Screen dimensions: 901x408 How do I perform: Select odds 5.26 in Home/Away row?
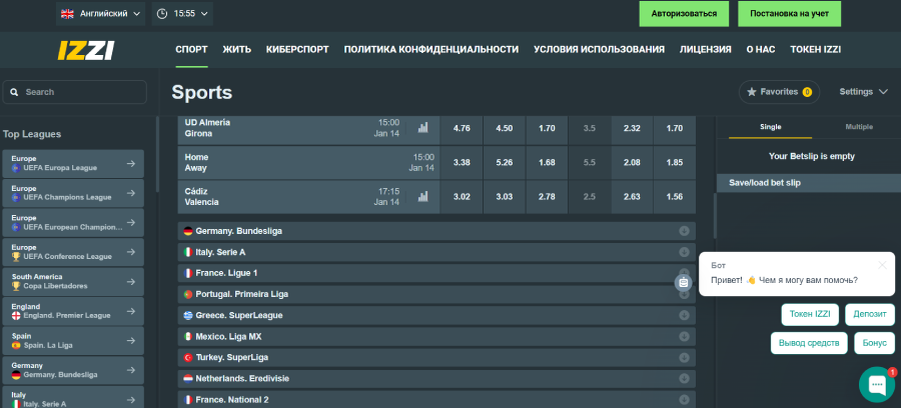(504, 163)
